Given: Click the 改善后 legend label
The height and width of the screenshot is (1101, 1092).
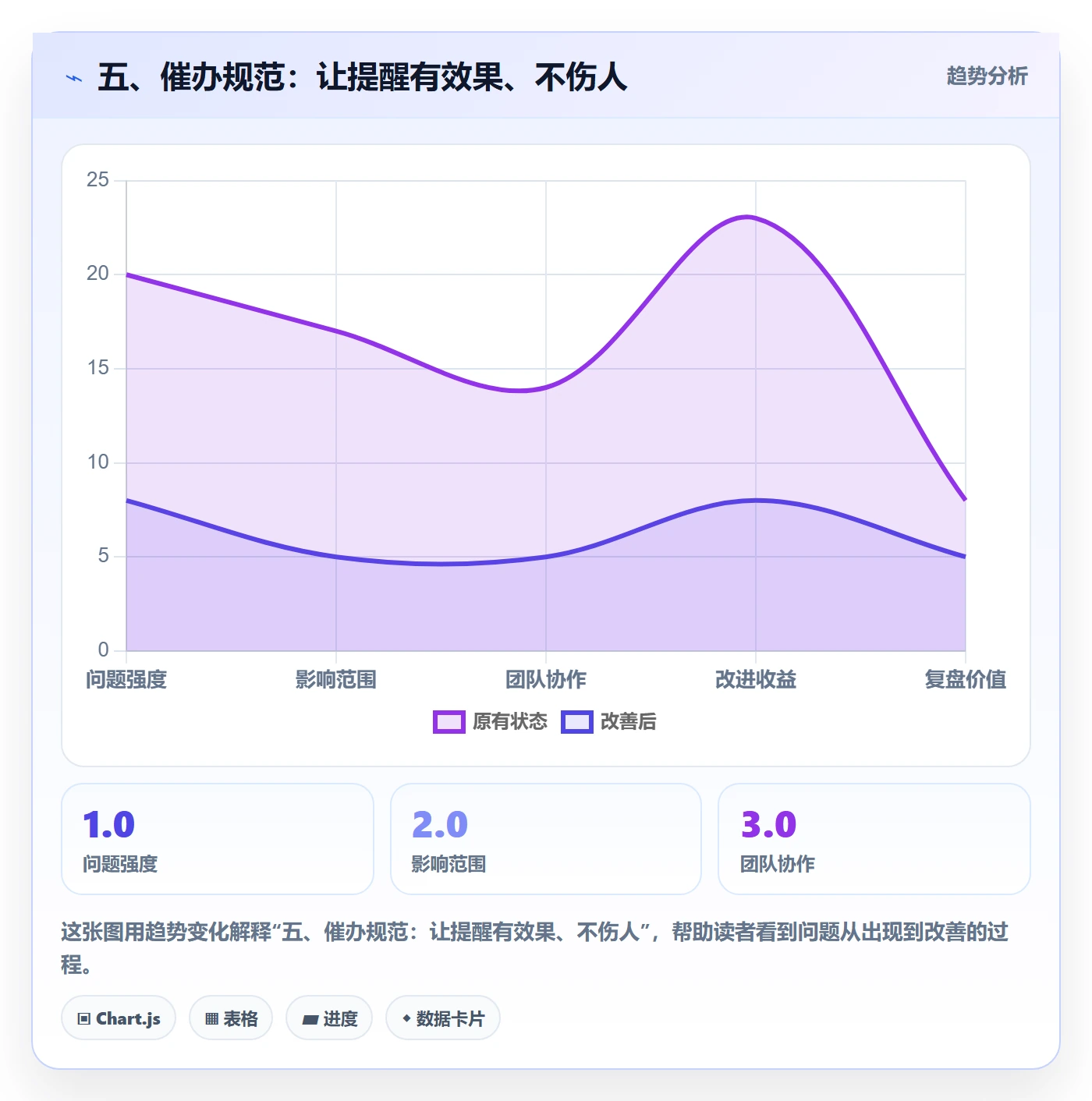Looking at the screenshot, I should tap(629, 722).
